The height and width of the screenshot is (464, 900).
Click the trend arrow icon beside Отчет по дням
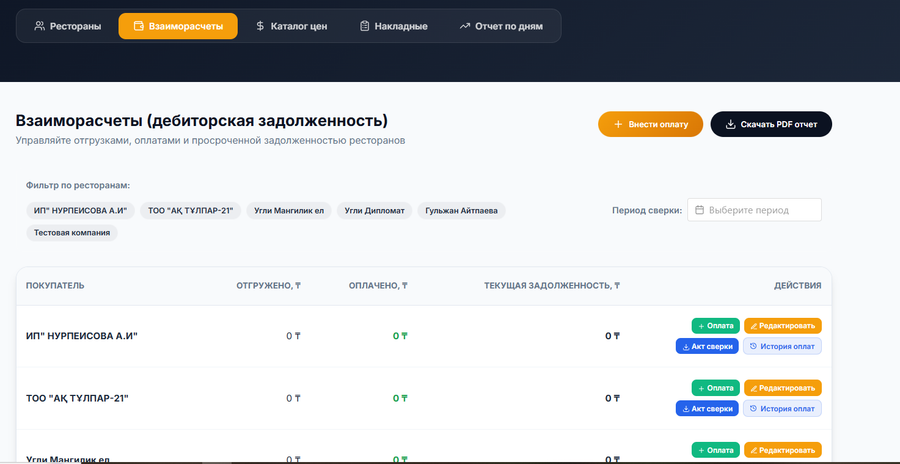point(464,26)
